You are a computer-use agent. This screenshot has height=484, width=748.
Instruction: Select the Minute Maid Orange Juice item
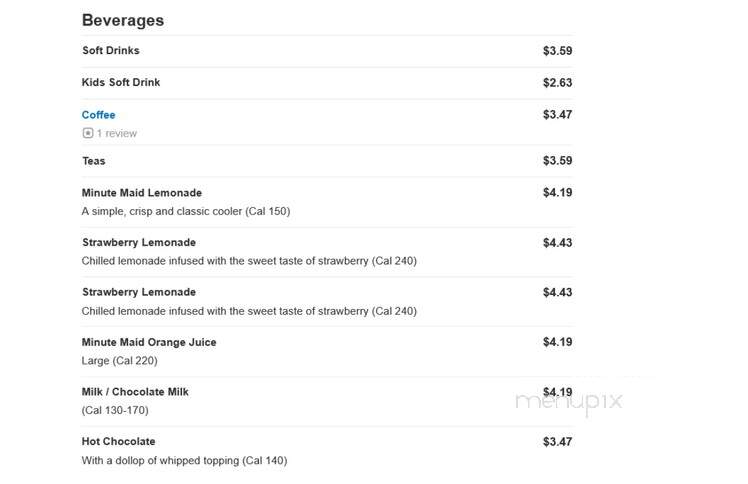point(149,342)
